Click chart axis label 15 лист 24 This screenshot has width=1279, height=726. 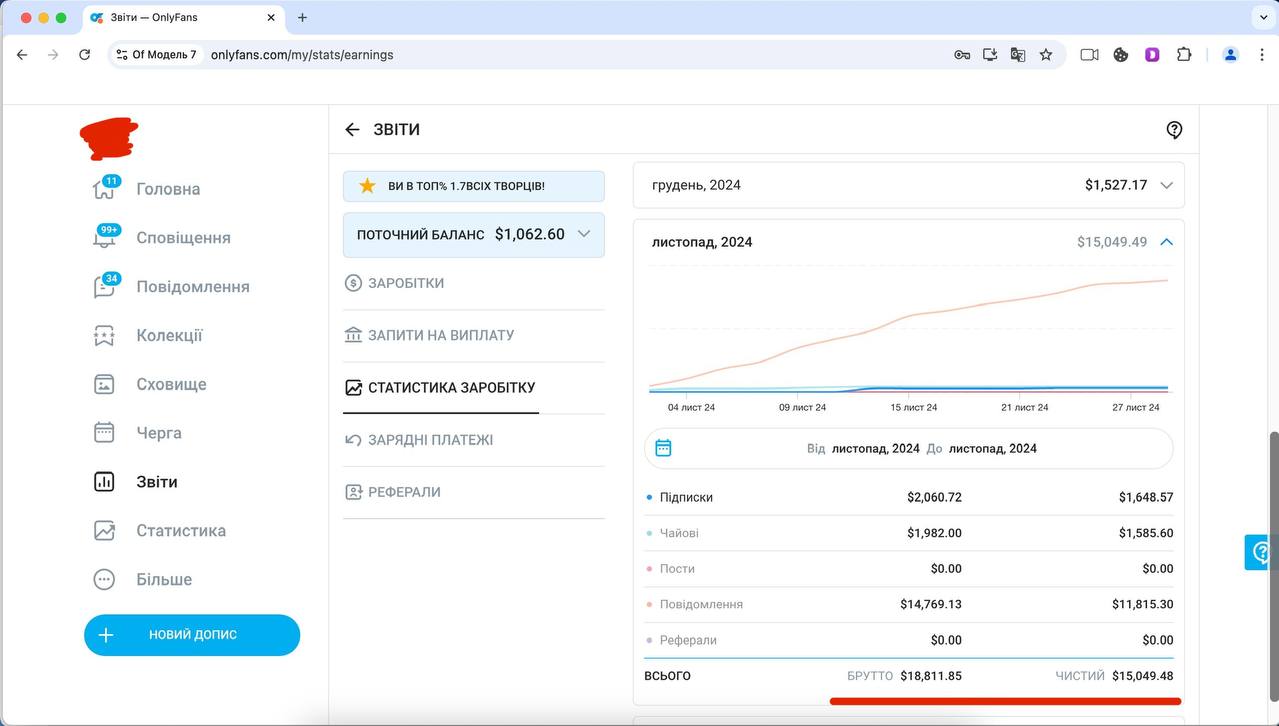click(914, 407)
